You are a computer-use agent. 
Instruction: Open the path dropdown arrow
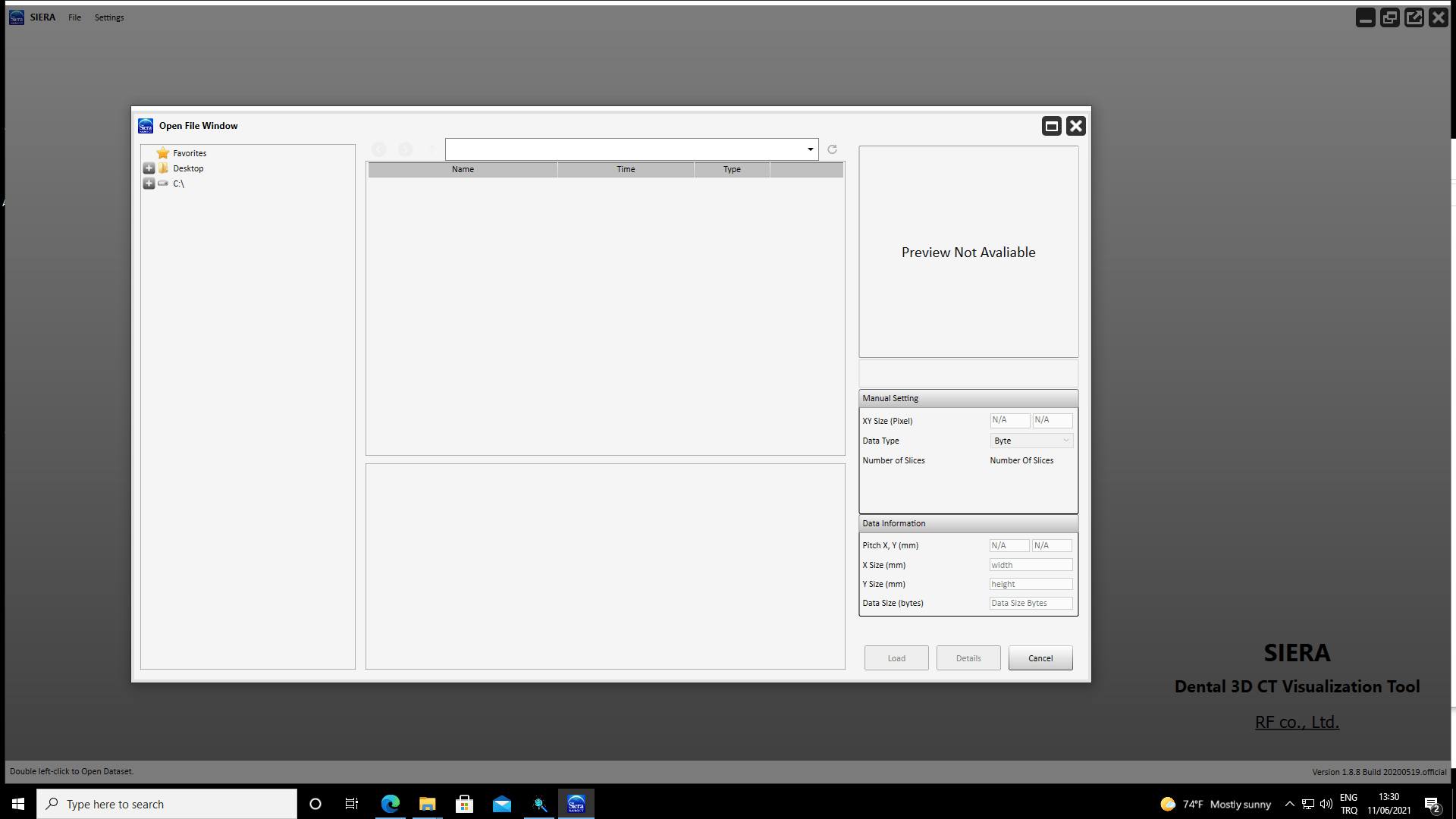pyautogui.click(x=811, y=149)
